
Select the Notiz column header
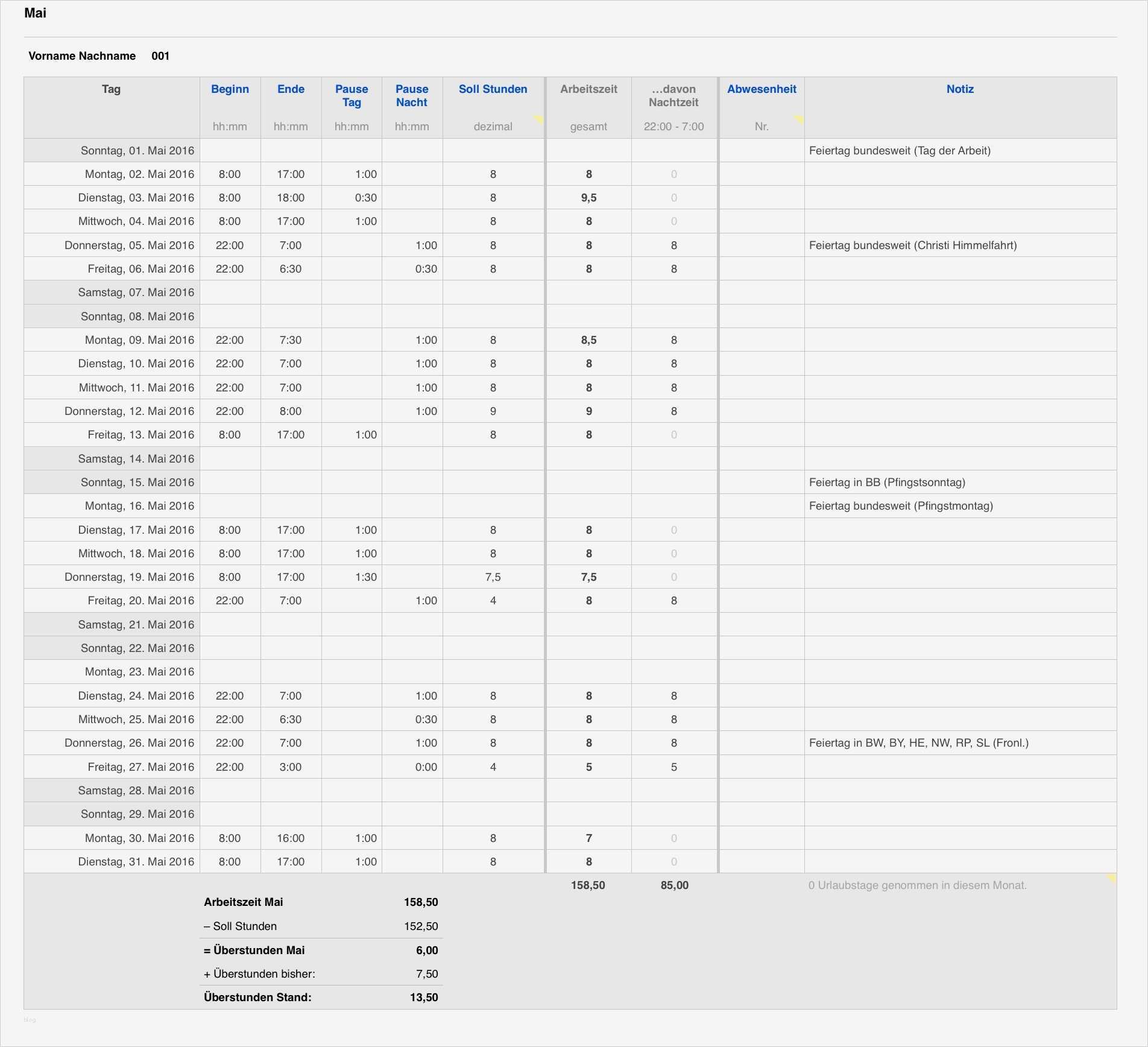click(960, 89)
